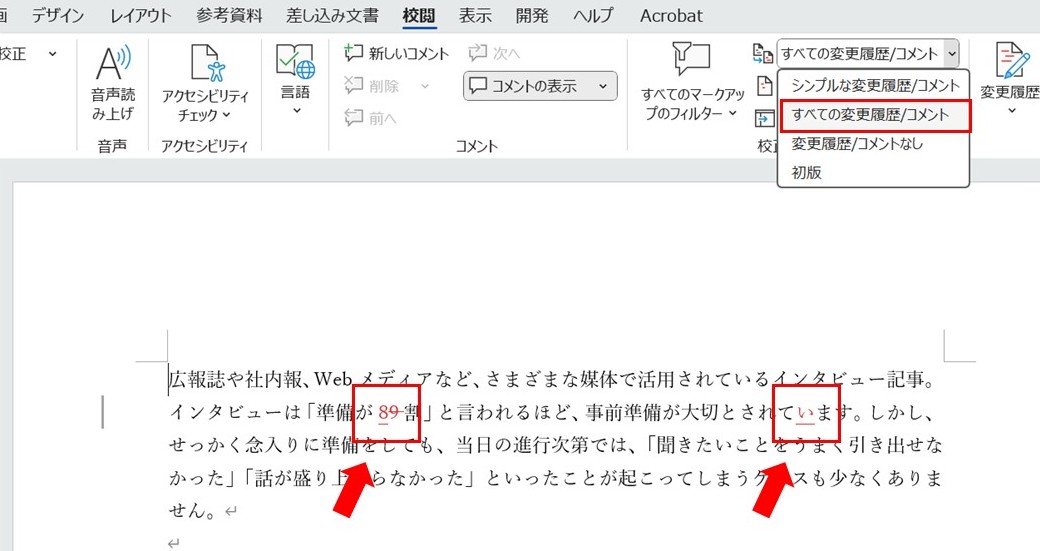Click the text 「話が盛り上がらなかった」 in the paragraph
Image resolution: width=1040 pixels, height=551 pixels.
click(x=359, y=478)
